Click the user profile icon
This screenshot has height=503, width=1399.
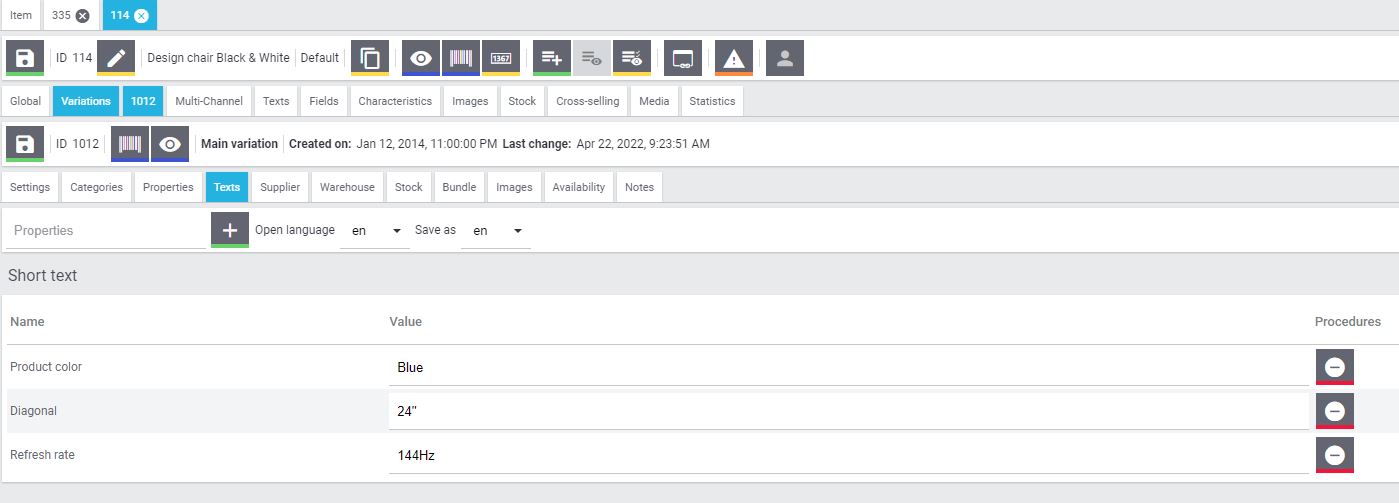[x=785, y=58]
